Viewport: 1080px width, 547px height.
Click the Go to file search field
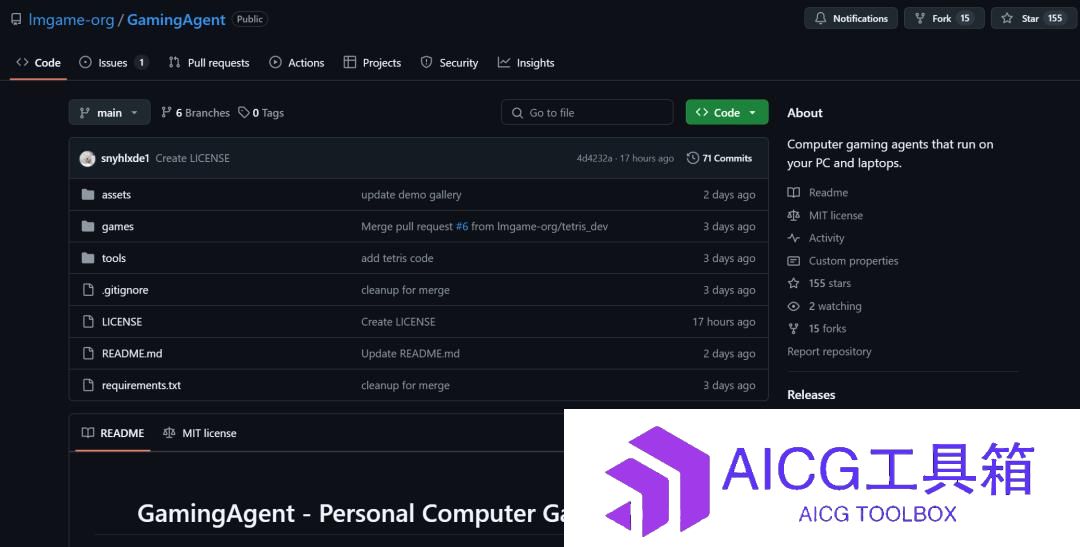(587, 112)
